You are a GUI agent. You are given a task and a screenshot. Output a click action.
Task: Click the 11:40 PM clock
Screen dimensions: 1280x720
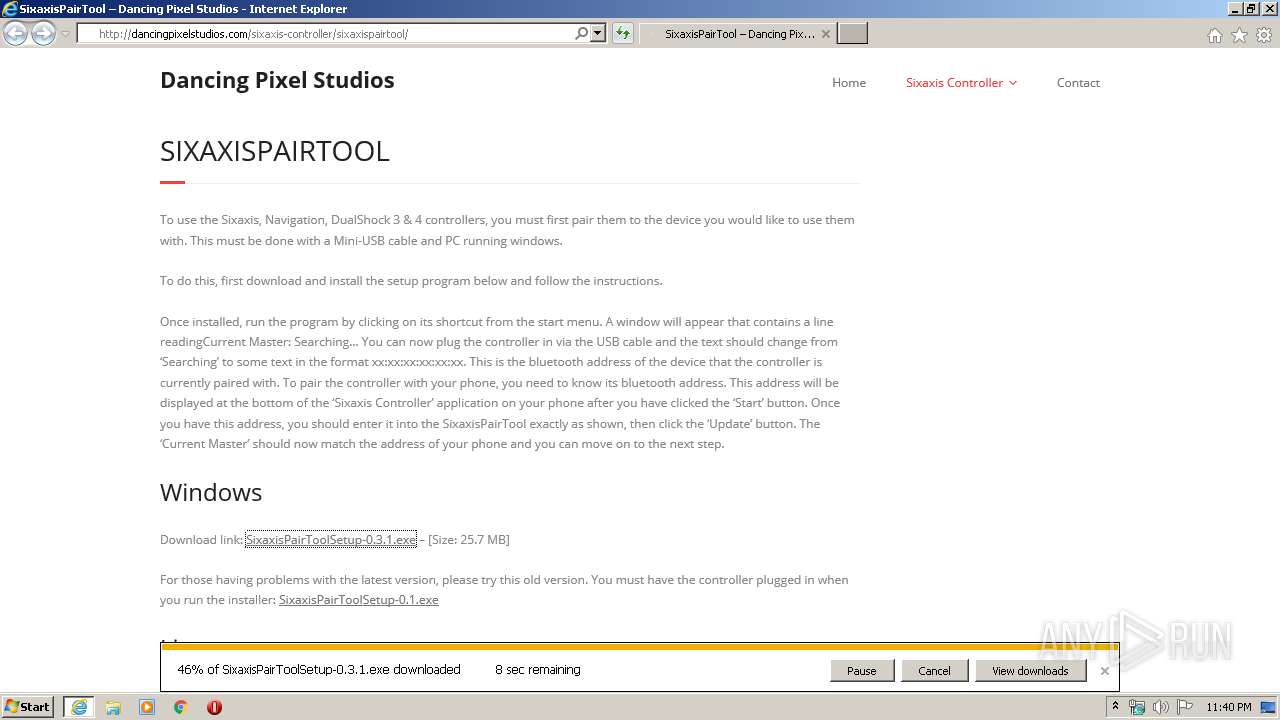[x=1229, y=707]
